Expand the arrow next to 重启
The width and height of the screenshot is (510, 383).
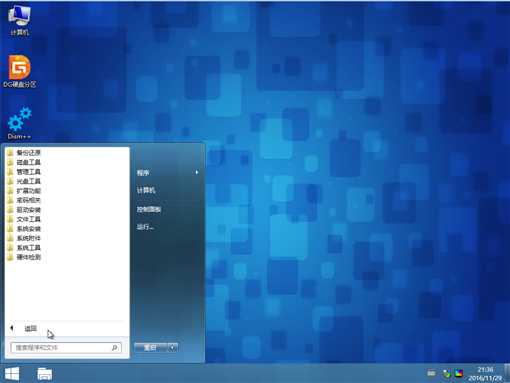tap(173, 348)
